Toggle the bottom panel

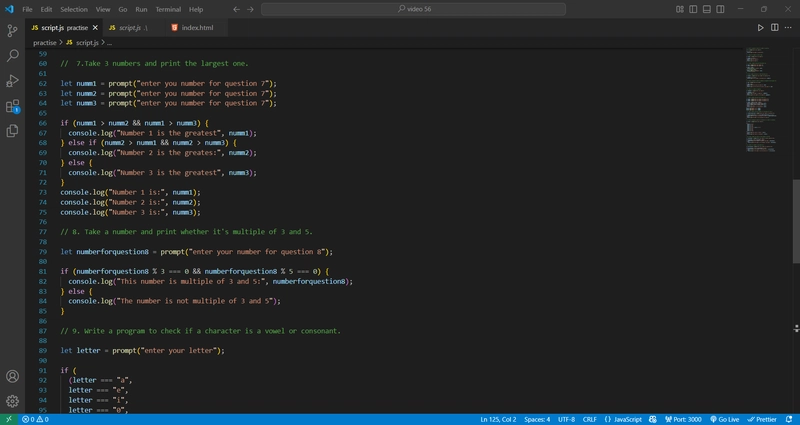[707, 9]
